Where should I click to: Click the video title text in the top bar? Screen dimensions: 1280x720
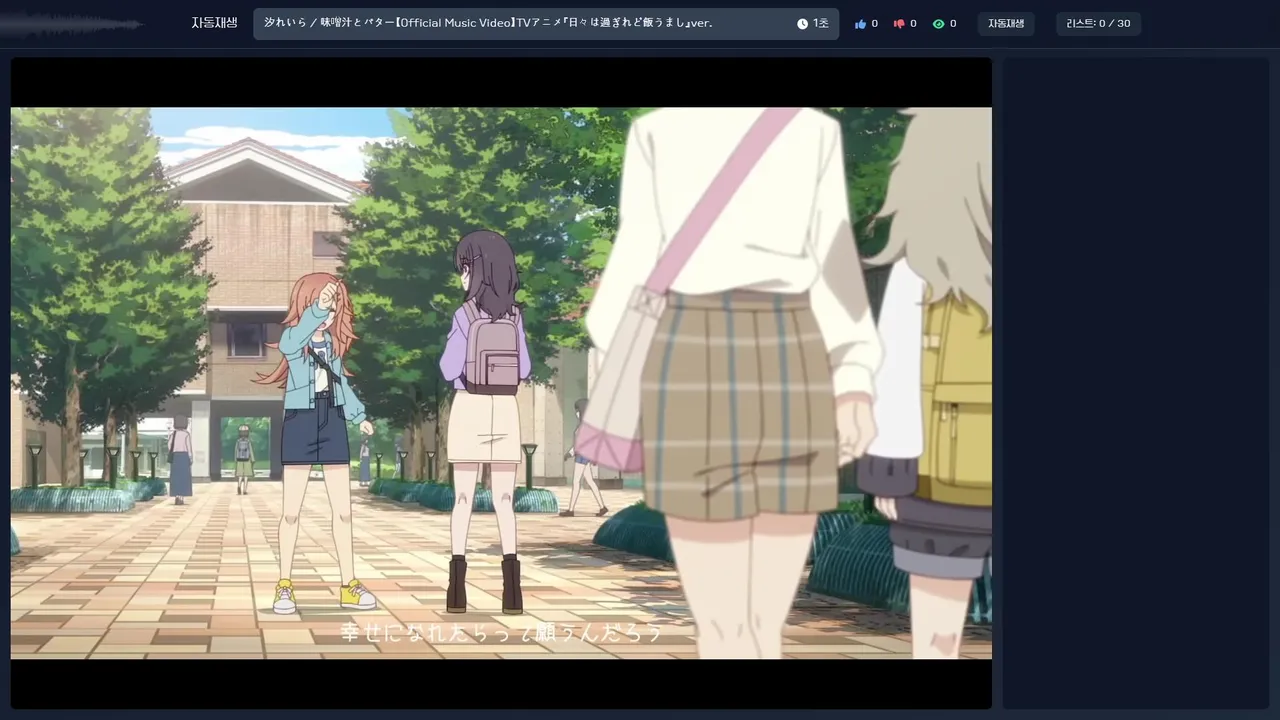(488, 23)
